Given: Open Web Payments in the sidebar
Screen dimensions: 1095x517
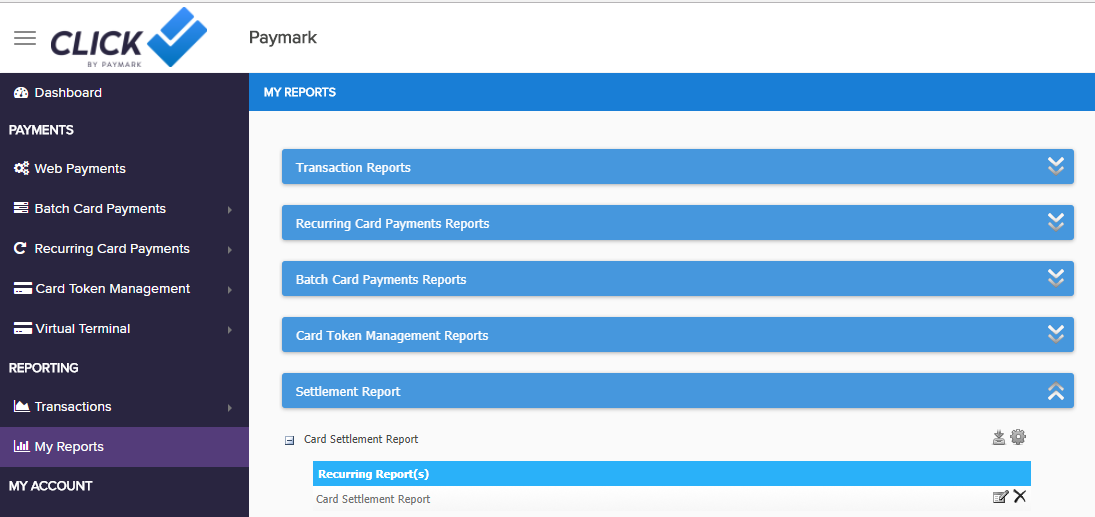Looking at the screenshot, I should [x=124, y=168].
